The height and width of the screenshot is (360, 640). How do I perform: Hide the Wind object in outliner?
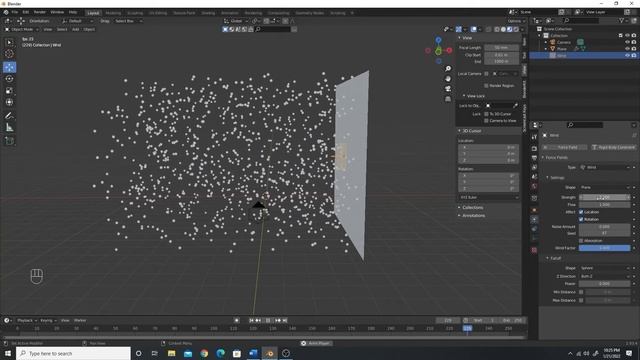[x=627, y=55]
